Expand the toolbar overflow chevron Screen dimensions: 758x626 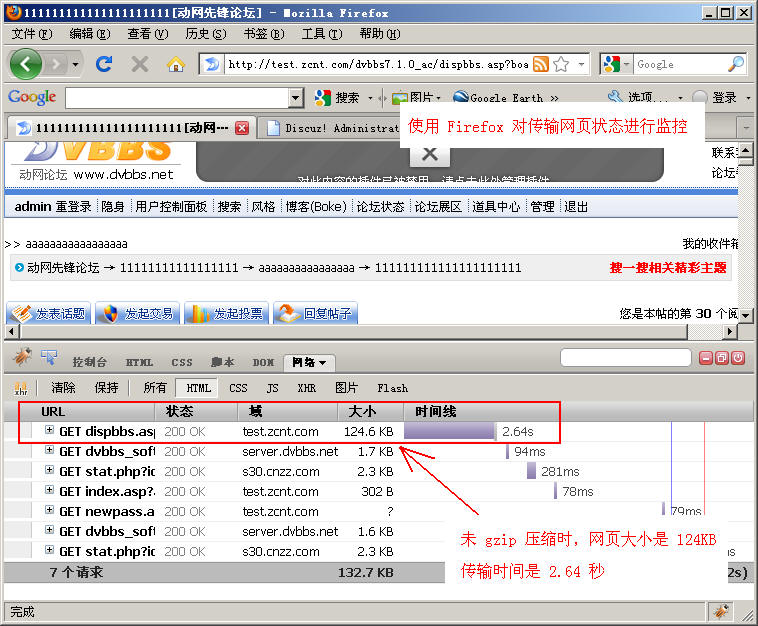point(554,98)
